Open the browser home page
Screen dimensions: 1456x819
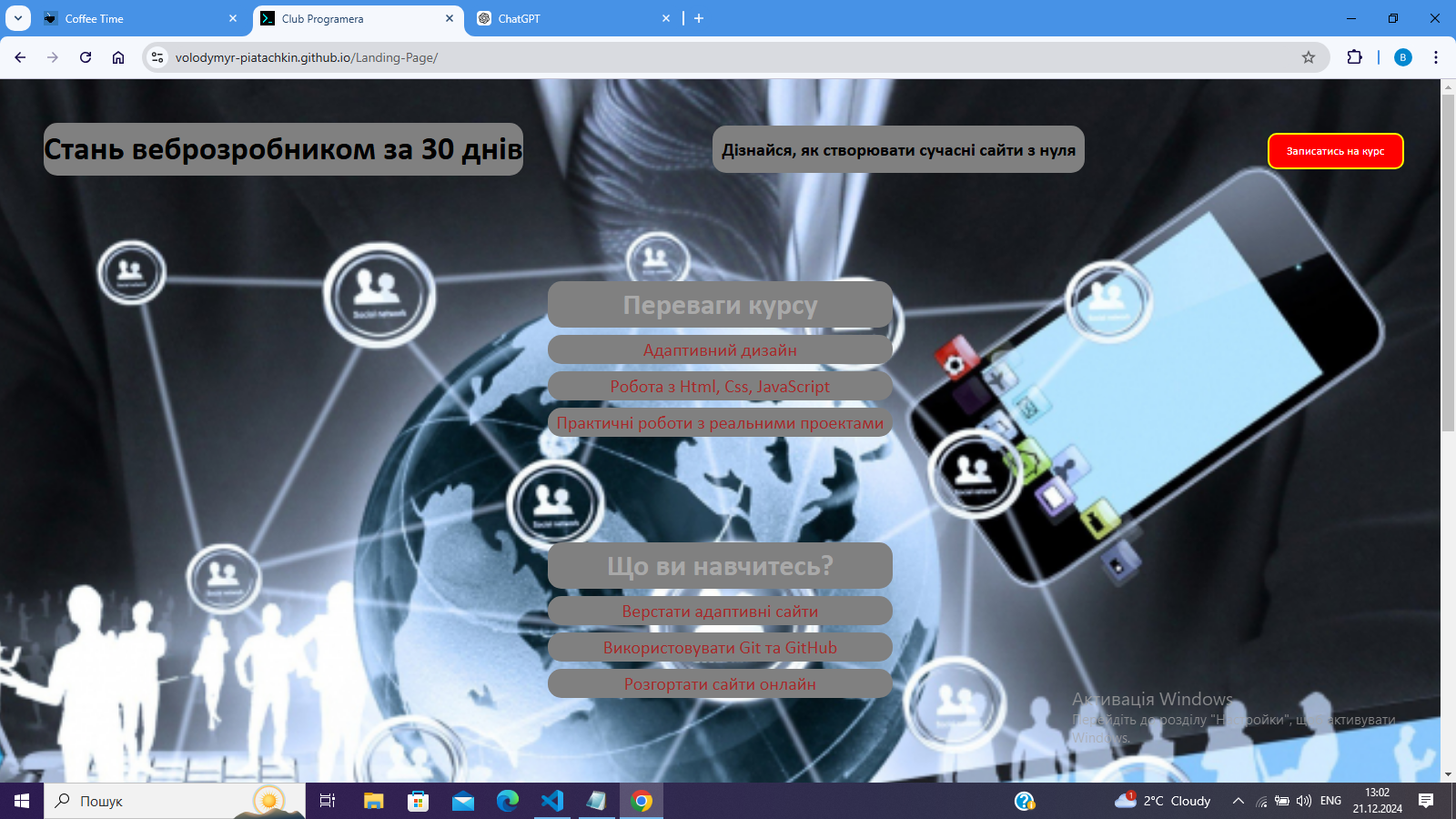[118, 57]
